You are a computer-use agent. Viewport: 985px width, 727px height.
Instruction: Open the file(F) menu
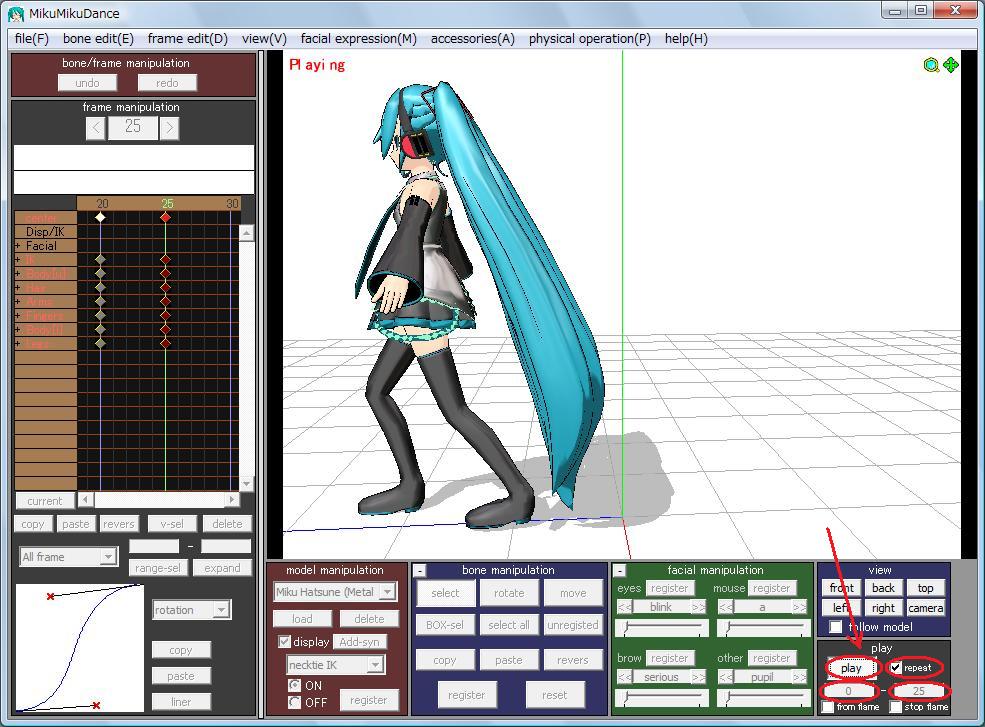click(31, 38)
